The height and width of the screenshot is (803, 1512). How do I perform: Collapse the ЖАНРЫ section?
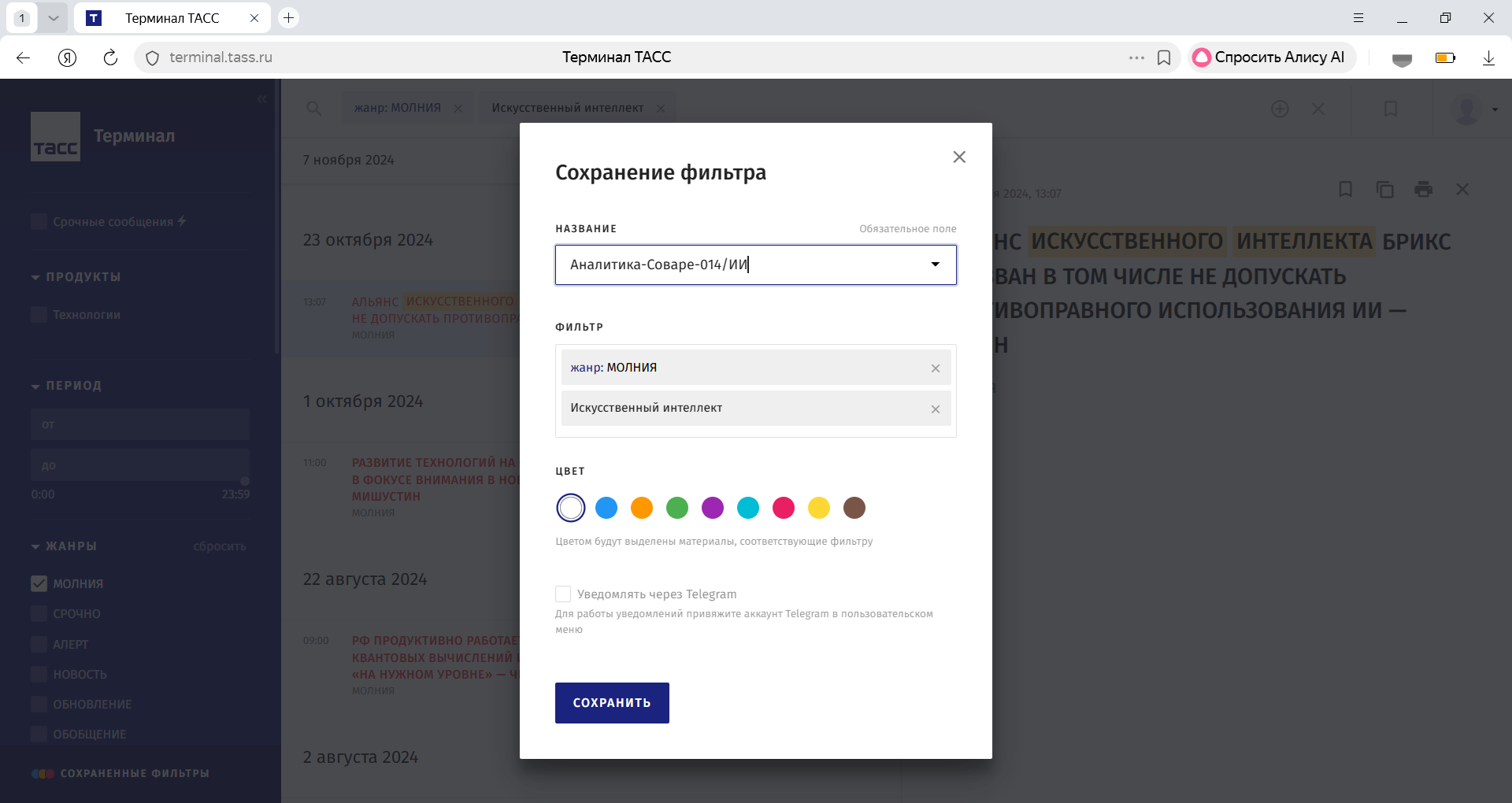coord(35,546)
